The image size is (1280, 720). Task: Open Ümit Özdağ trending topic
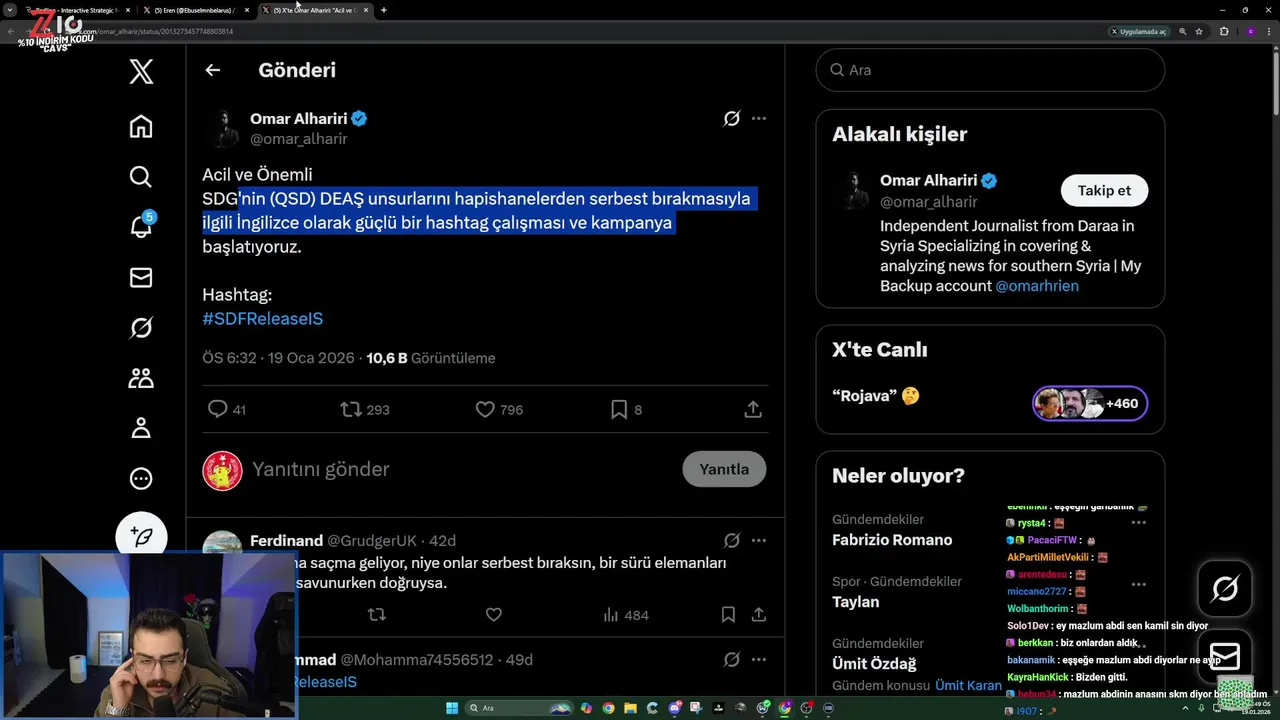tap(874, 664)
